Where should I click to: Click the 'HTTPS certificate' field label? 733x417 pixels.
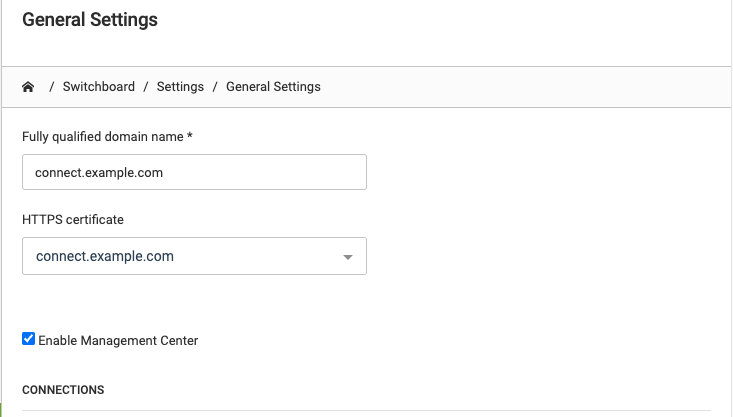pyautogui.click(x=73, y=219)
